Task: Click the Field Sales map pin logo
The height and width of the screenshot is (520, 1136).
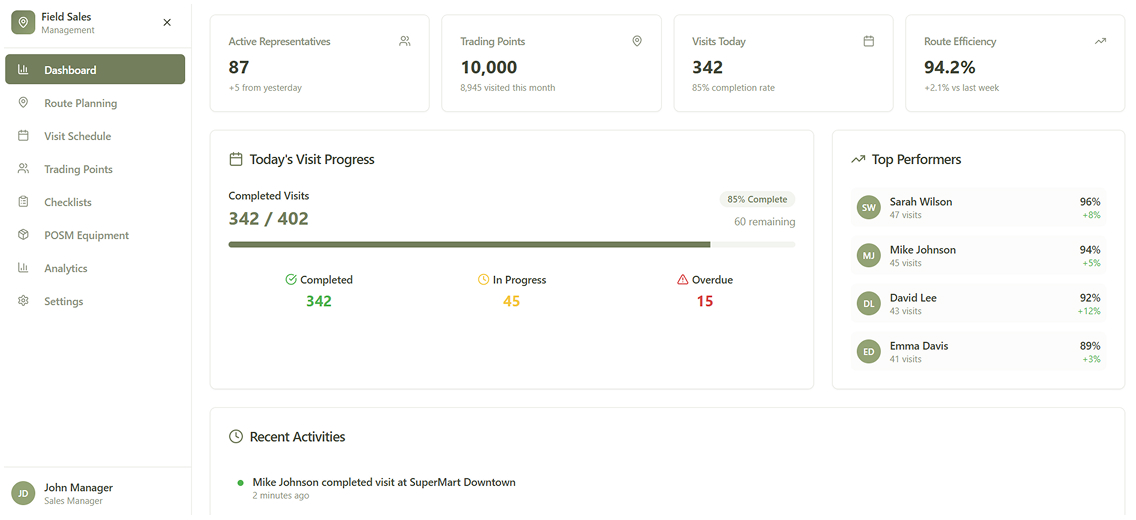Action: [x=23, y=23]
